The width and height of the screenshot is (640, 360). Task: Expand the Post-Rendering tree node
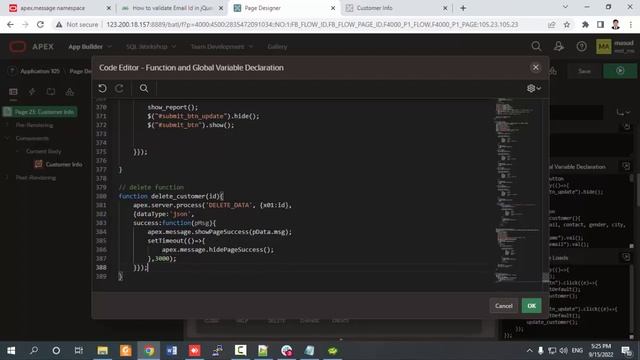click(x=7, y=177)
